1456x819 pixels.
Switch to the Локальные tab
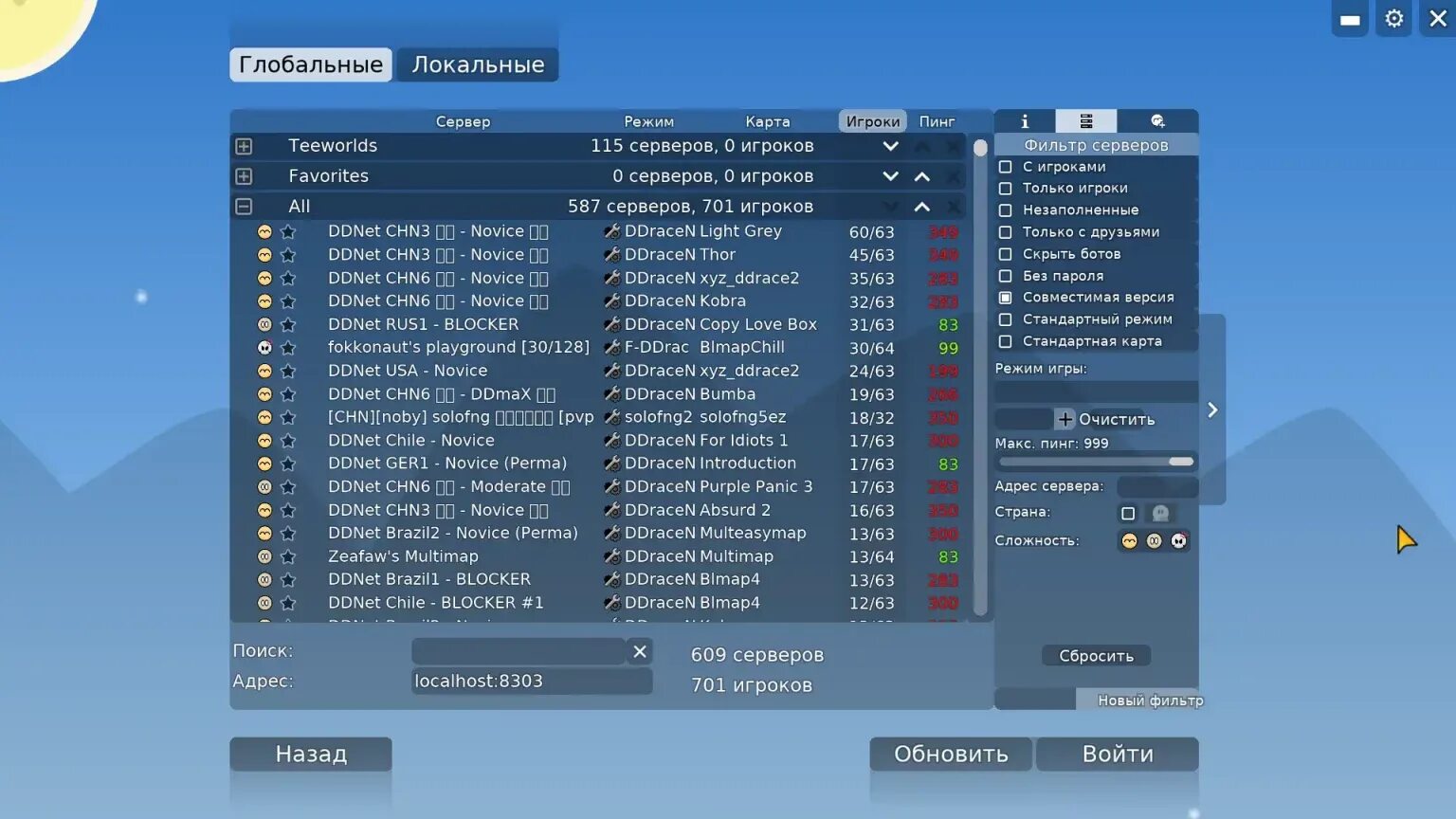click(x=478, y=64)
